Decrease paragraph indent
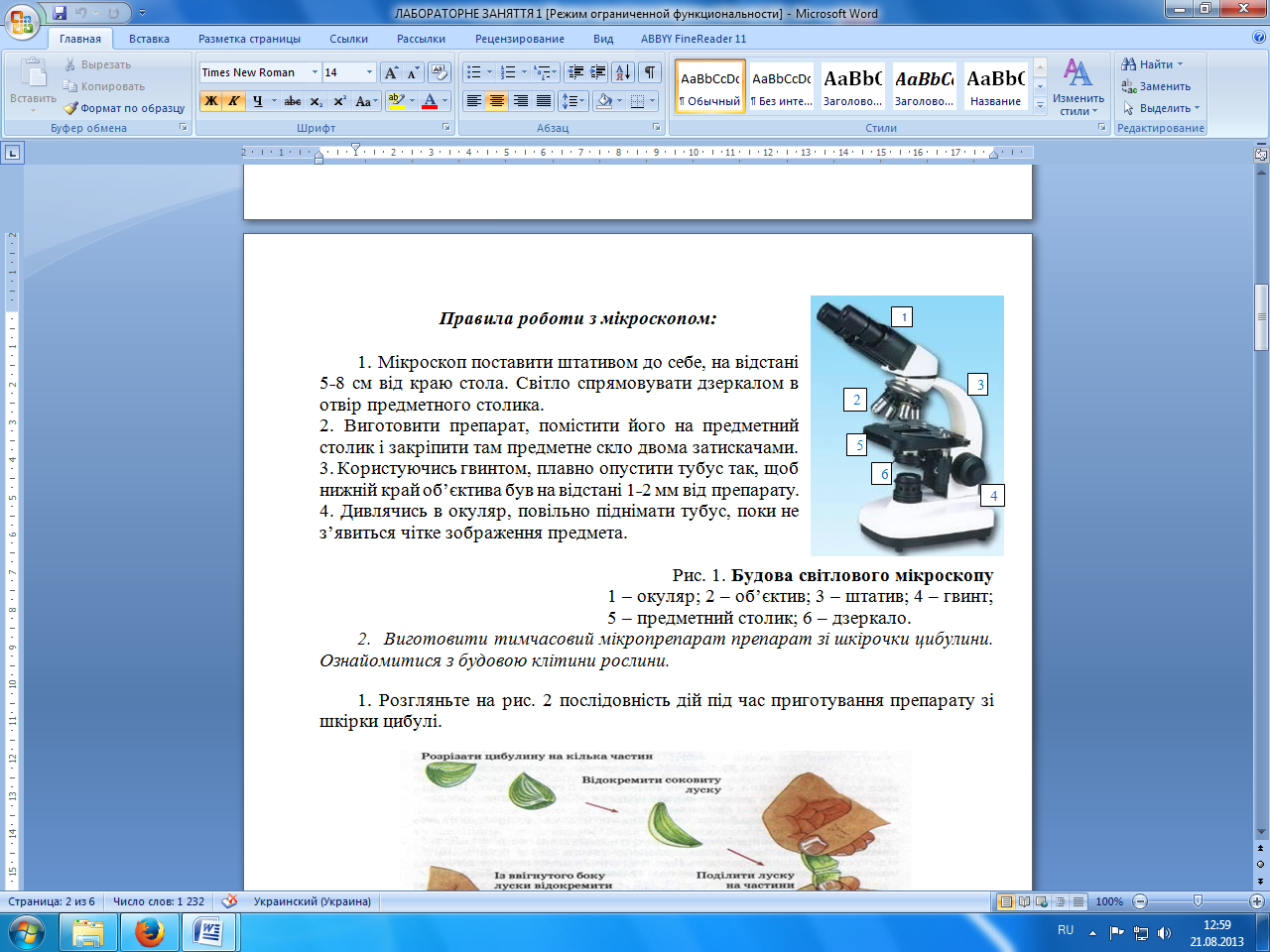1270x952 pixels. pyautogui.click(x=574, y=72)
